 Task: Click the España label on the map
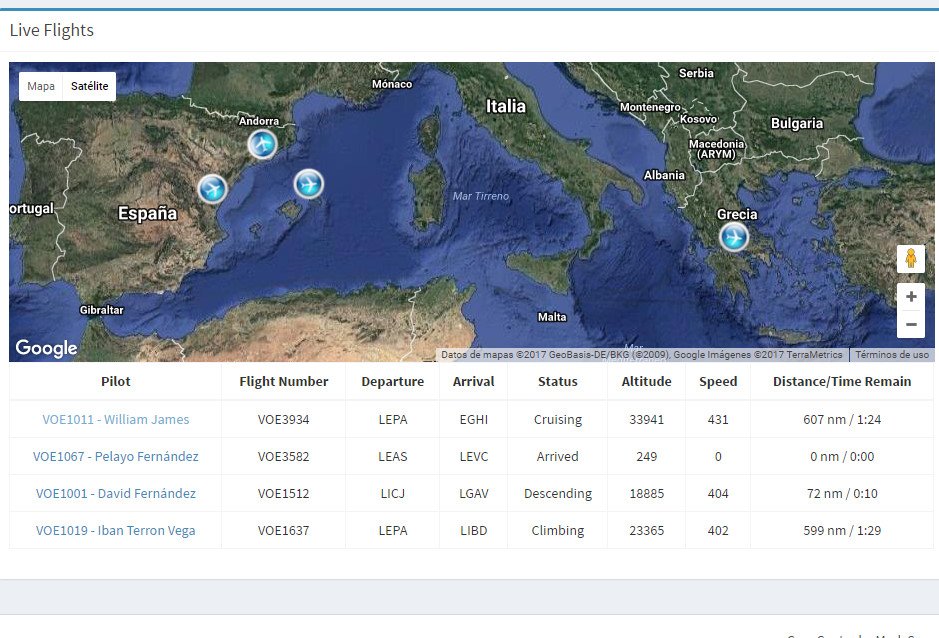[147, 213]
